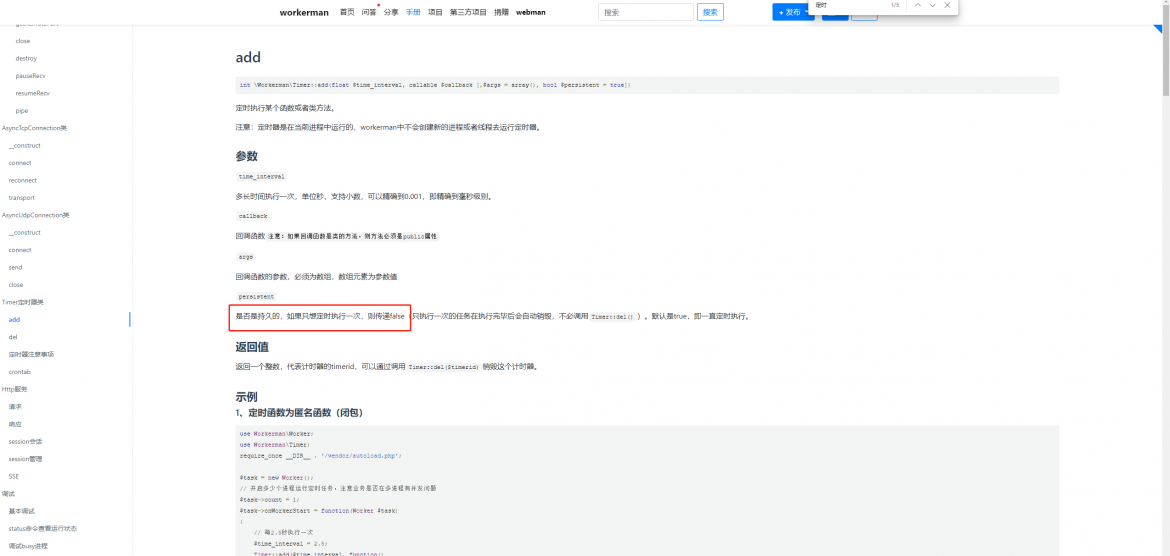Open the AsyncUdpConnection类 sidebar section

(x=35, y=215)
